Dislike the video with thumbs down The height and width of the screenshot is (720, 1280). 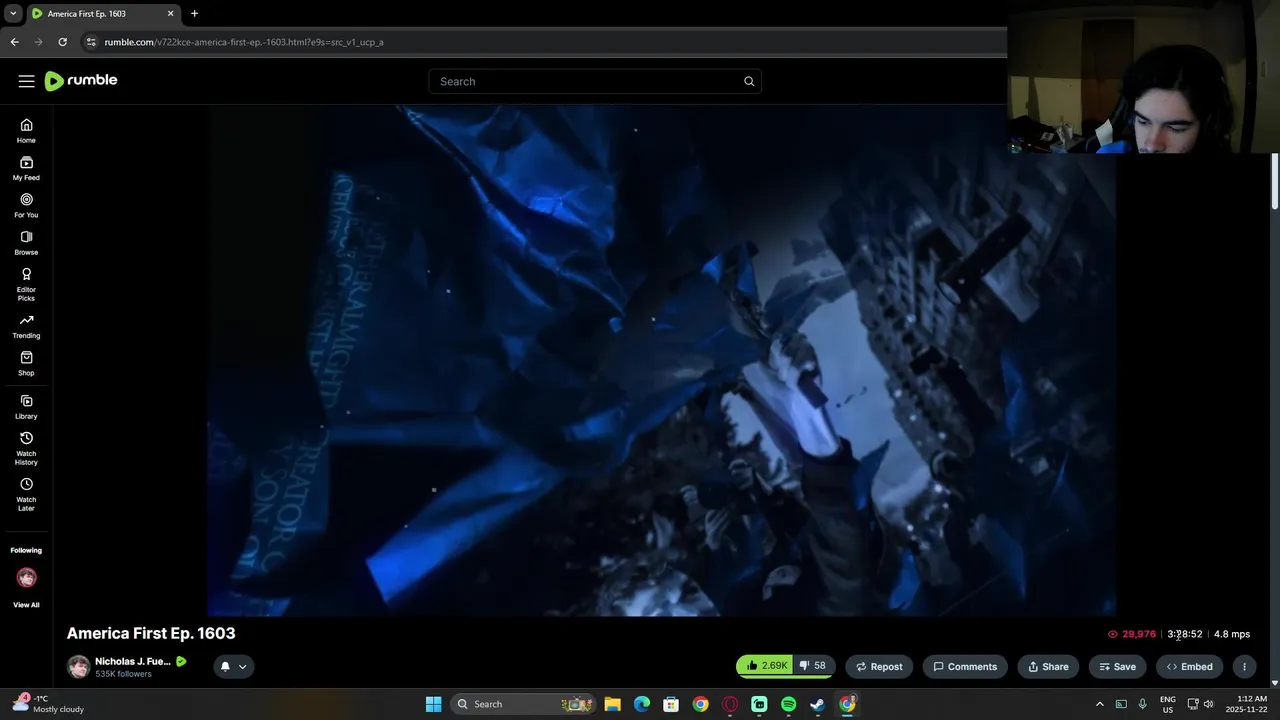(x=814, y=666)
